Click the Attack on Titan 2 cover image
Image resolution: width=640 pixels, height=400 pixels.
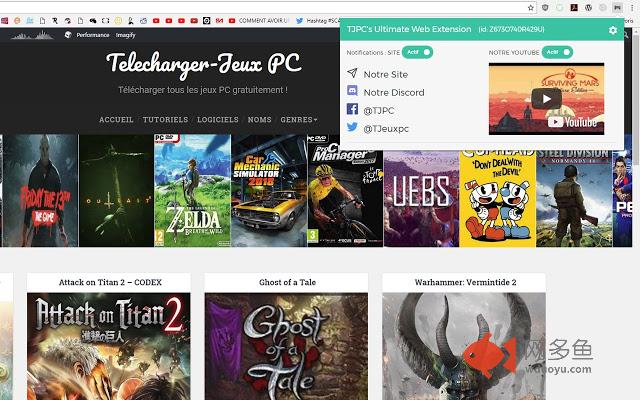[109, 346]
